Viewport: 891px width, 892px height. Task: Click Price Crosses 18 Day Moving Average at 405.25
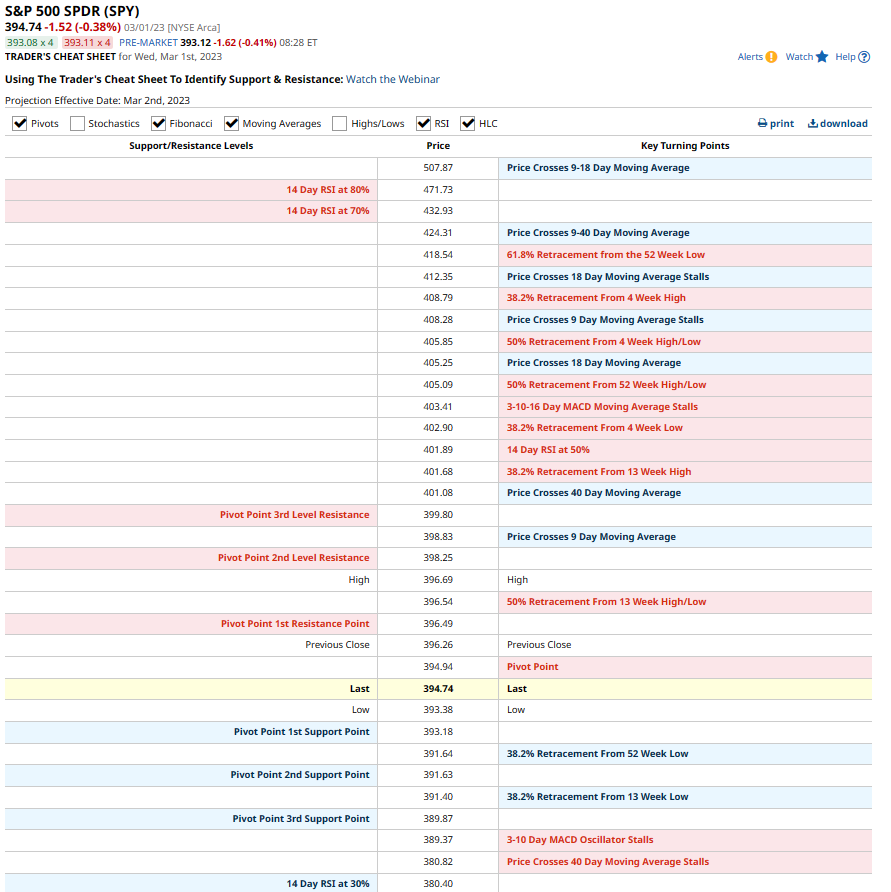click(x=594, y=363)
